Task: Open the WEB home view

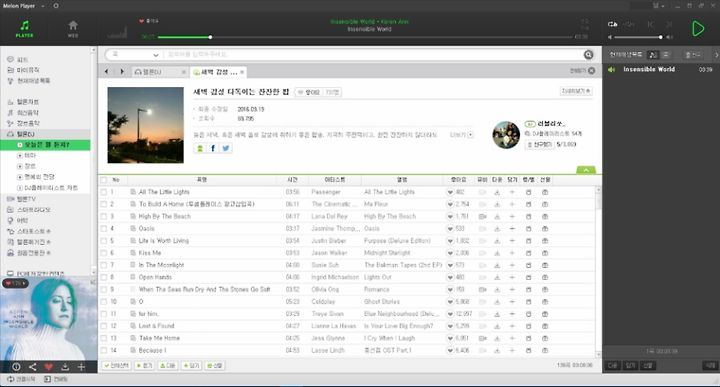Action: point(73,28)
